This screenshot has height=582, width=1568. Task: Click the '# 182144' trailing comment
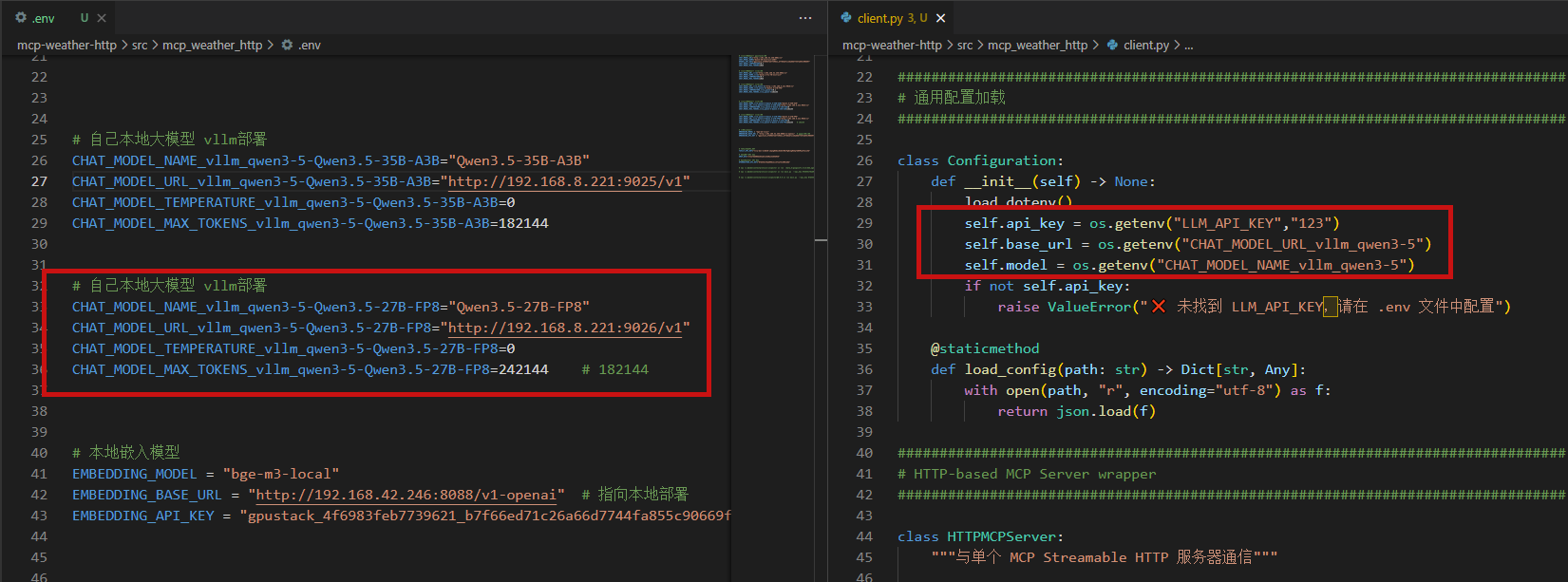(615, 369)
